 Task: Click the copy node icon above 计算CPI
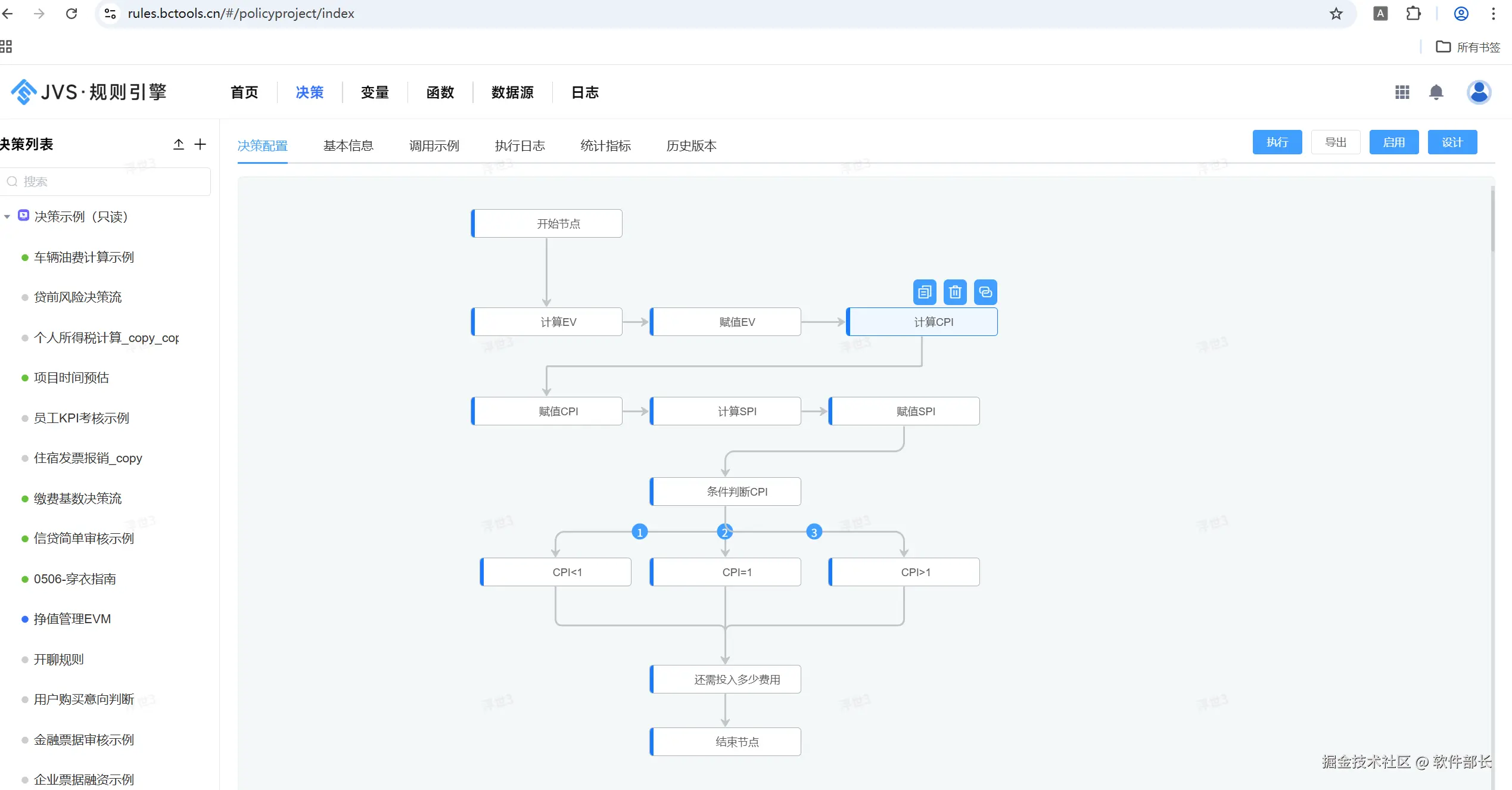click(x=925, y=292)
